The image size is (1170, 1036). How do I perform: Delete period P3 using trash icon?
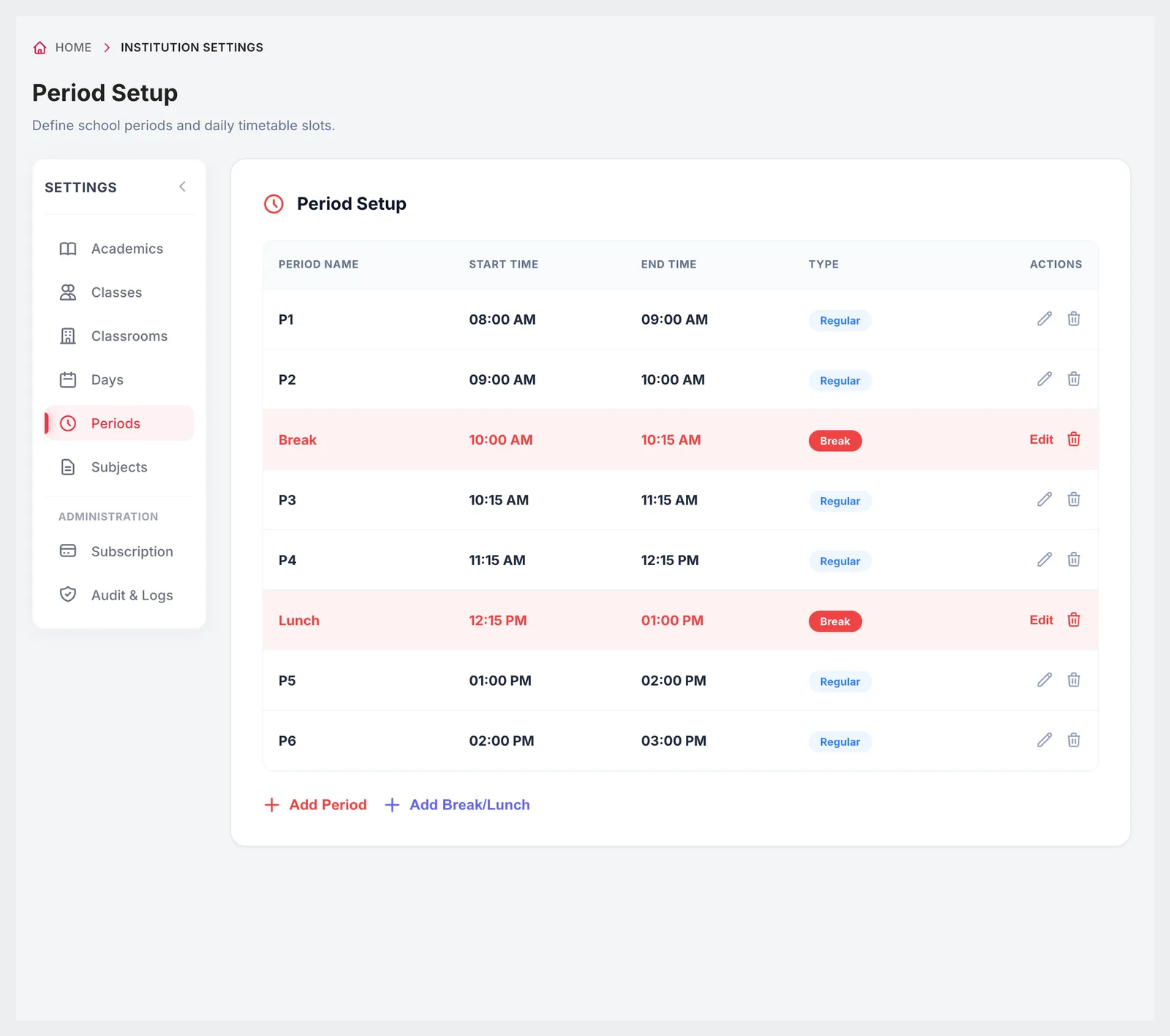click(1073, 499)
